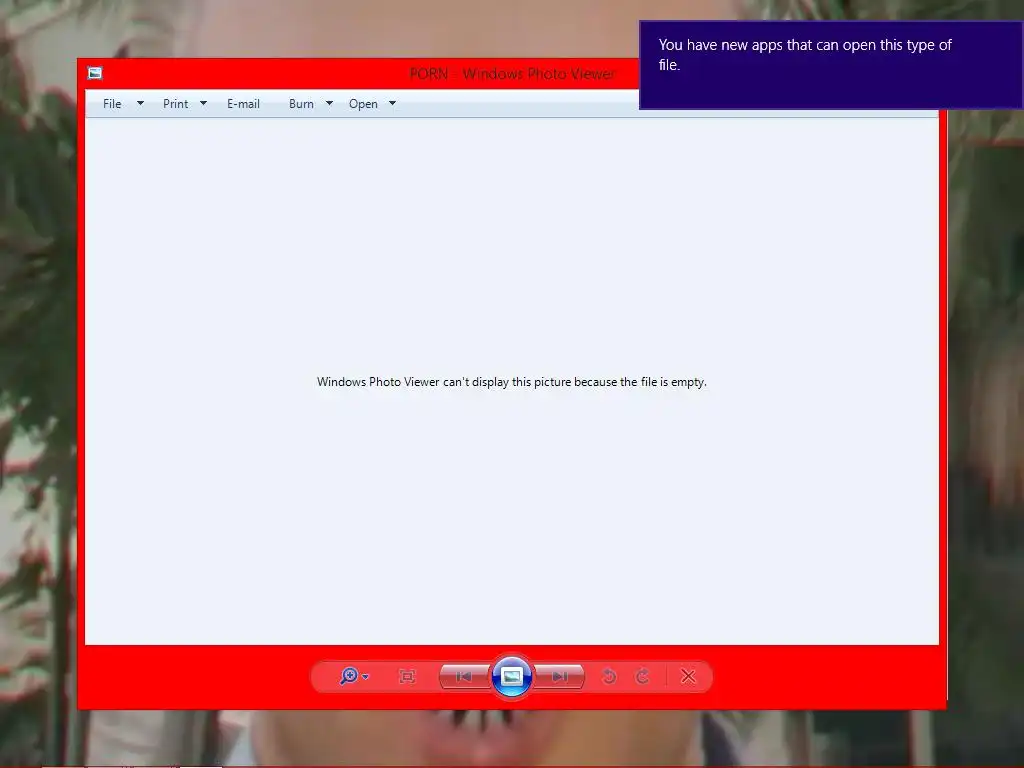Rotate picture clockwise
Viewport: 1024px width, 768px height.
tap(643, 677)
